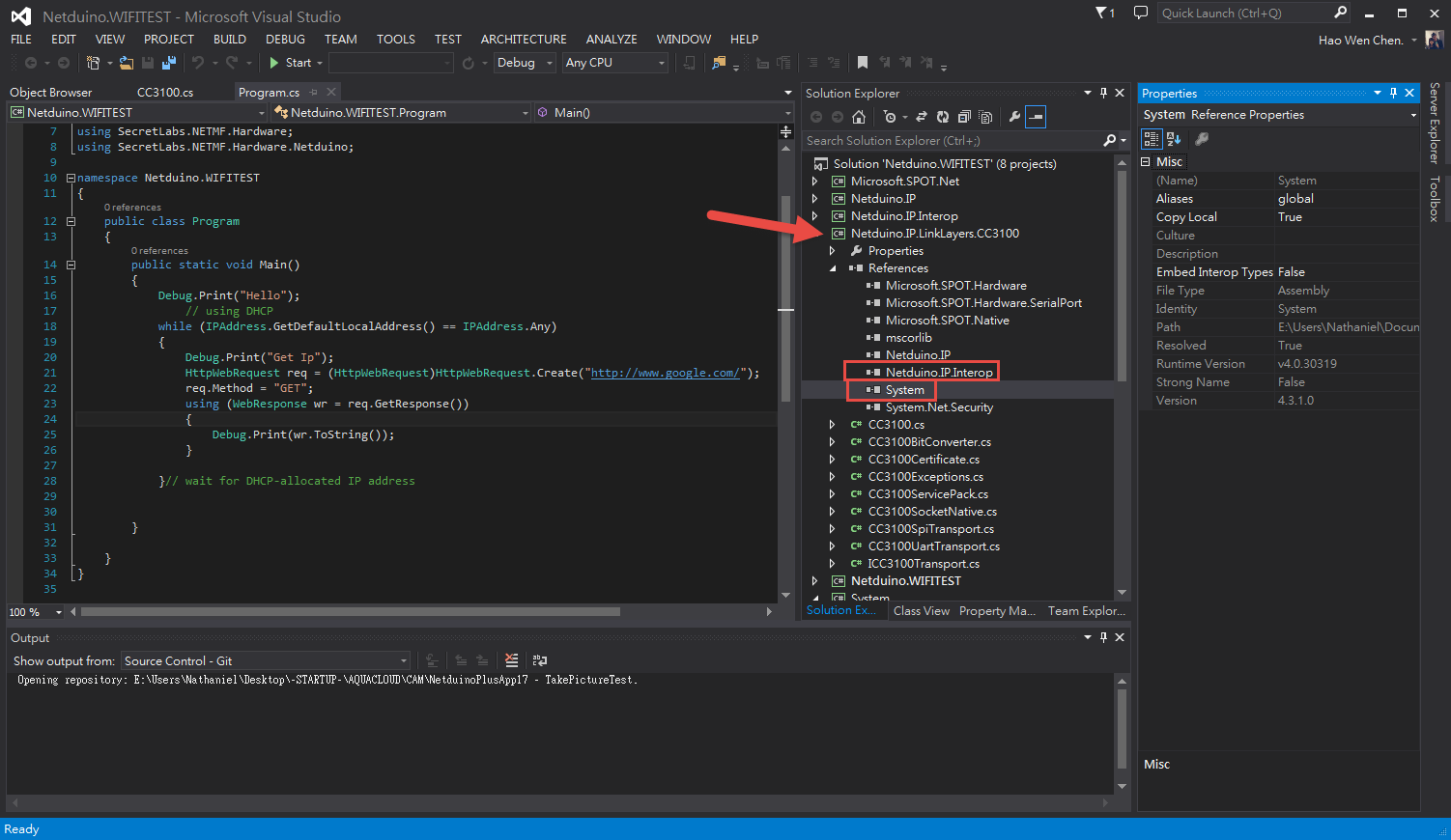Open the Start button dropdown arrow
The height and width of the screenshot is (840, 1451).
point(320,63)
